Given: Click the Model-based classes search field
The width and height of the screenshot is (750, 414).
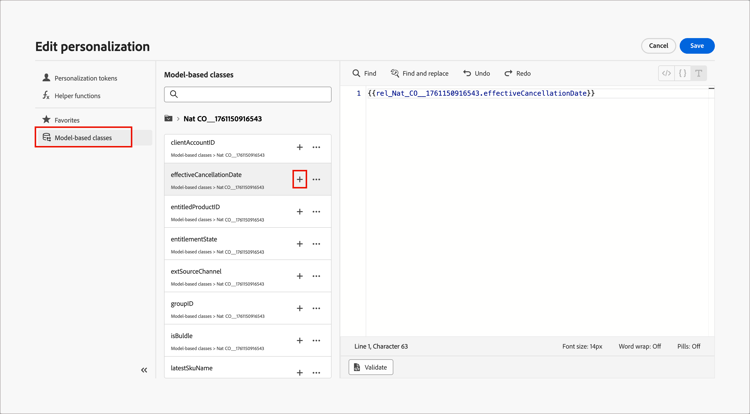Looking at the screenshot, I should pos(248,94).
